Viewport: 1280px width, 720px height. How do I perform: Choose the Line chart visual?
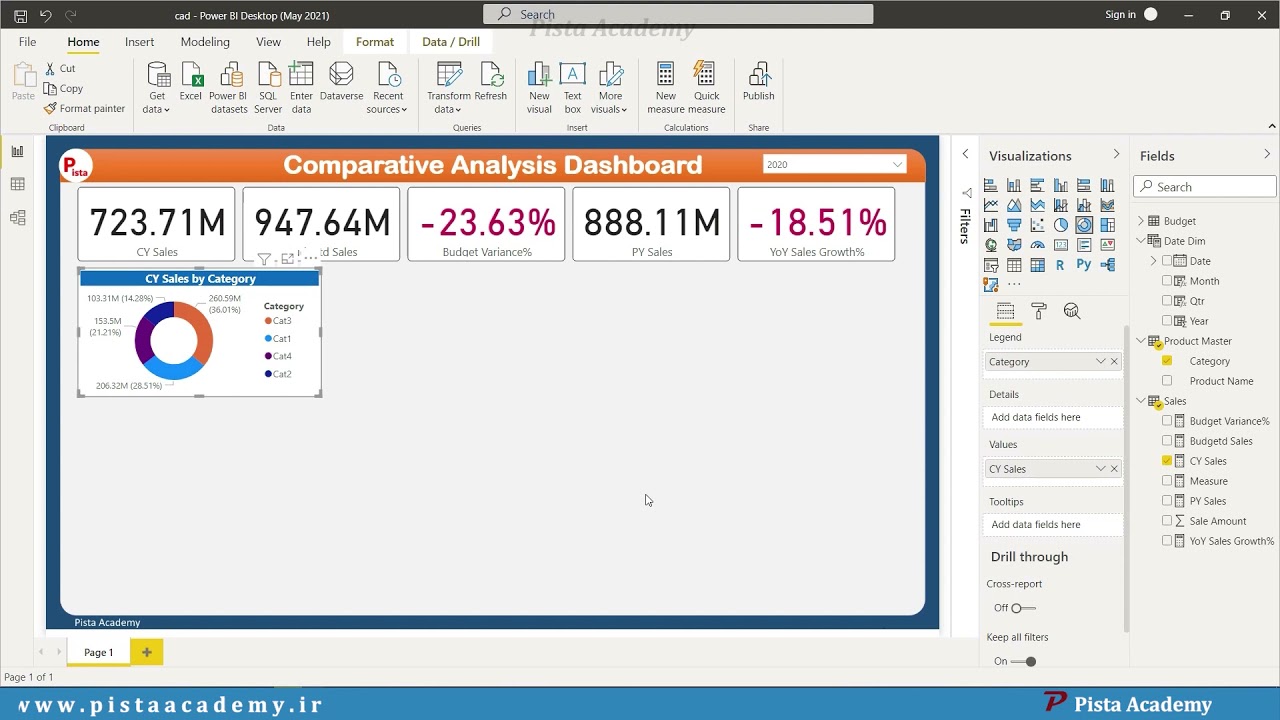990,205
